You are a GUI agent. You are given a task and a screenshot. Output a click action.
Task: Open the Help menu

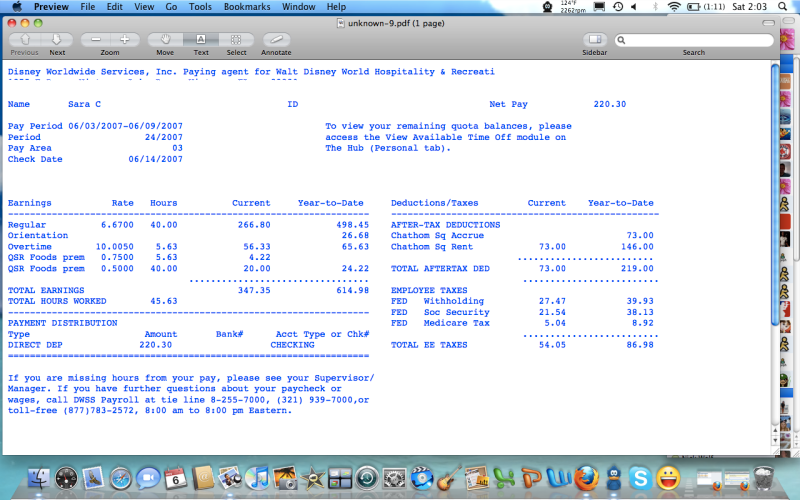click(x=336, y=7)
